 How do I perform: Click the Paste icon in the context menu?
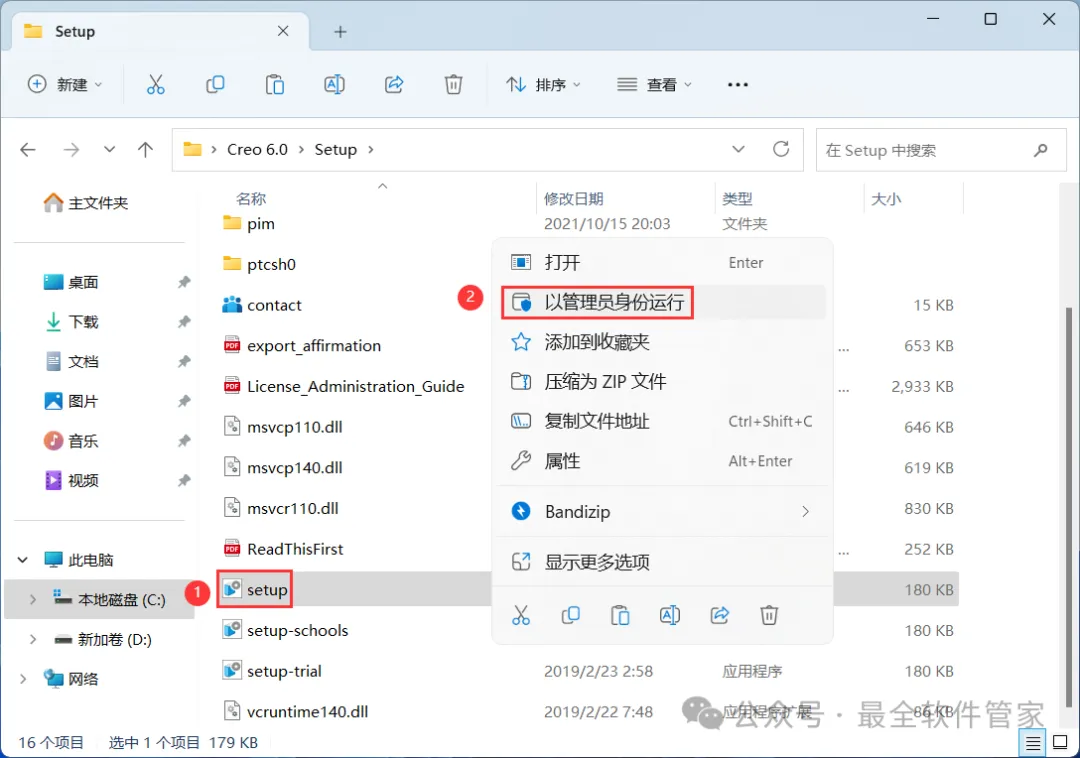(x=620, y=615)
